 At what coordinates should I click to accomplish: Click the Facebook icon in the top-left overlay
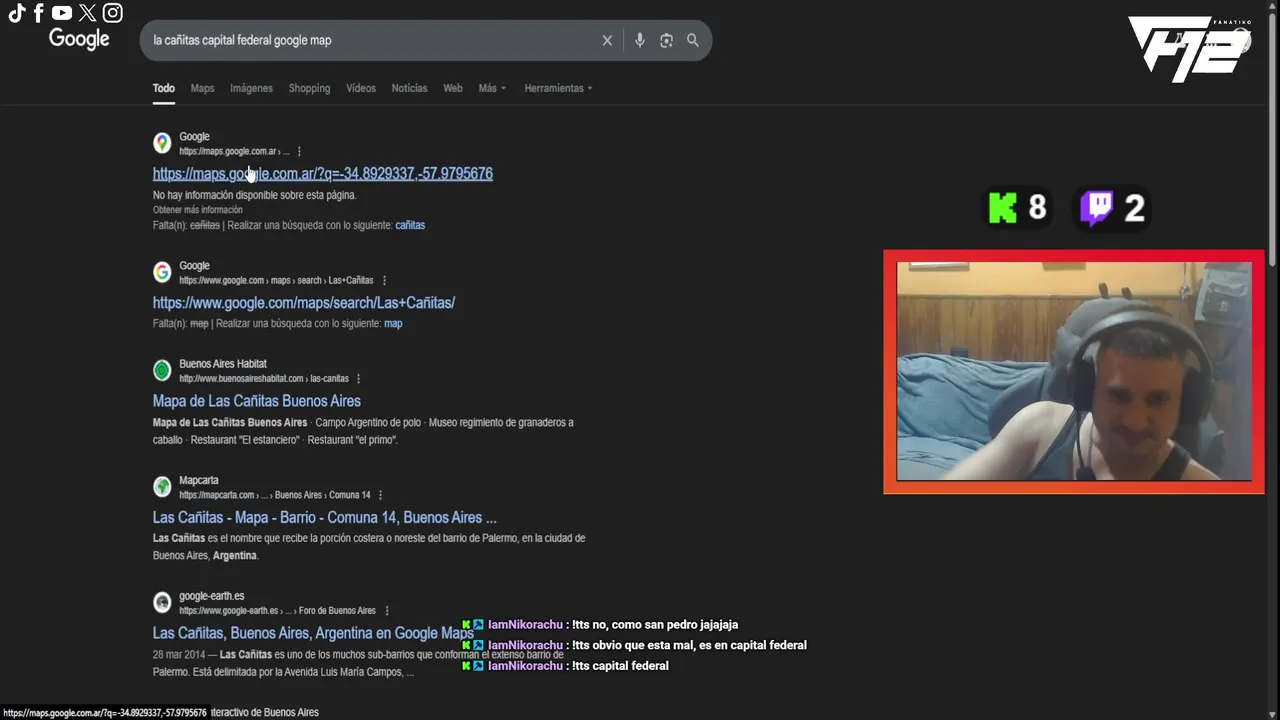[39, 13]
